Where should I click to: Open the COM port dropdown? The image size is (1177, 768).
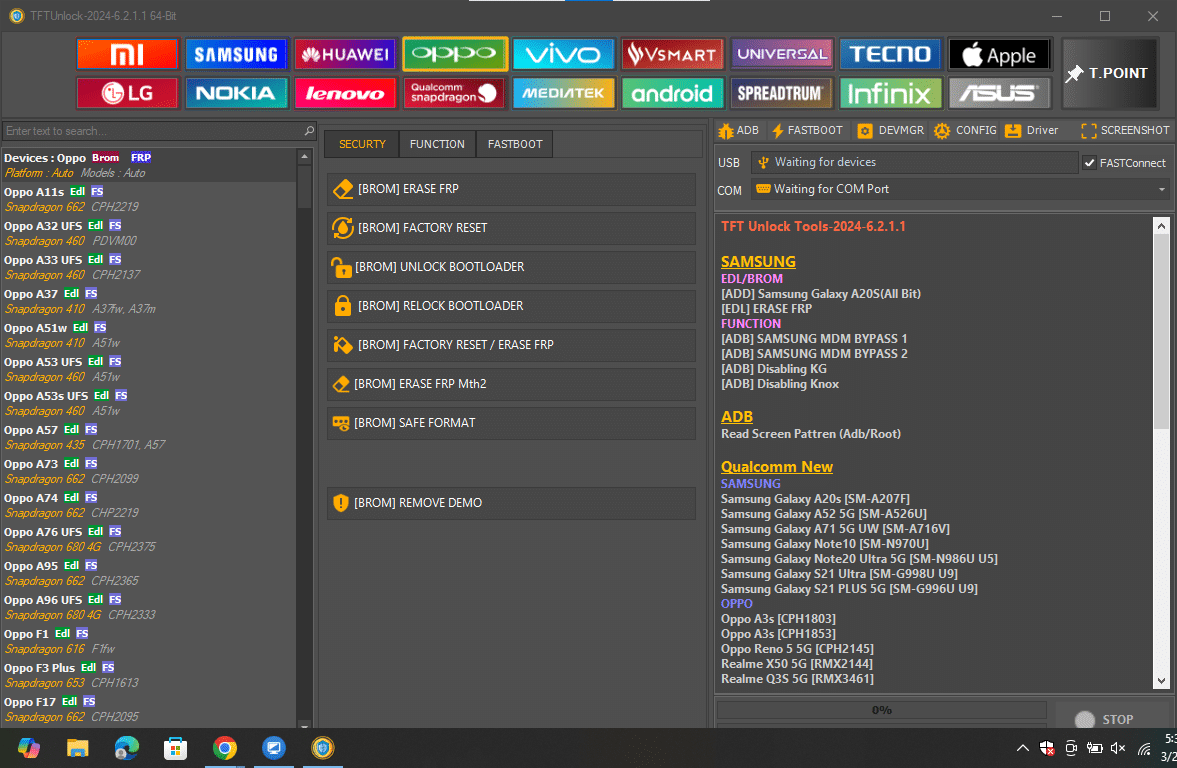click(x=1160, y=189)
